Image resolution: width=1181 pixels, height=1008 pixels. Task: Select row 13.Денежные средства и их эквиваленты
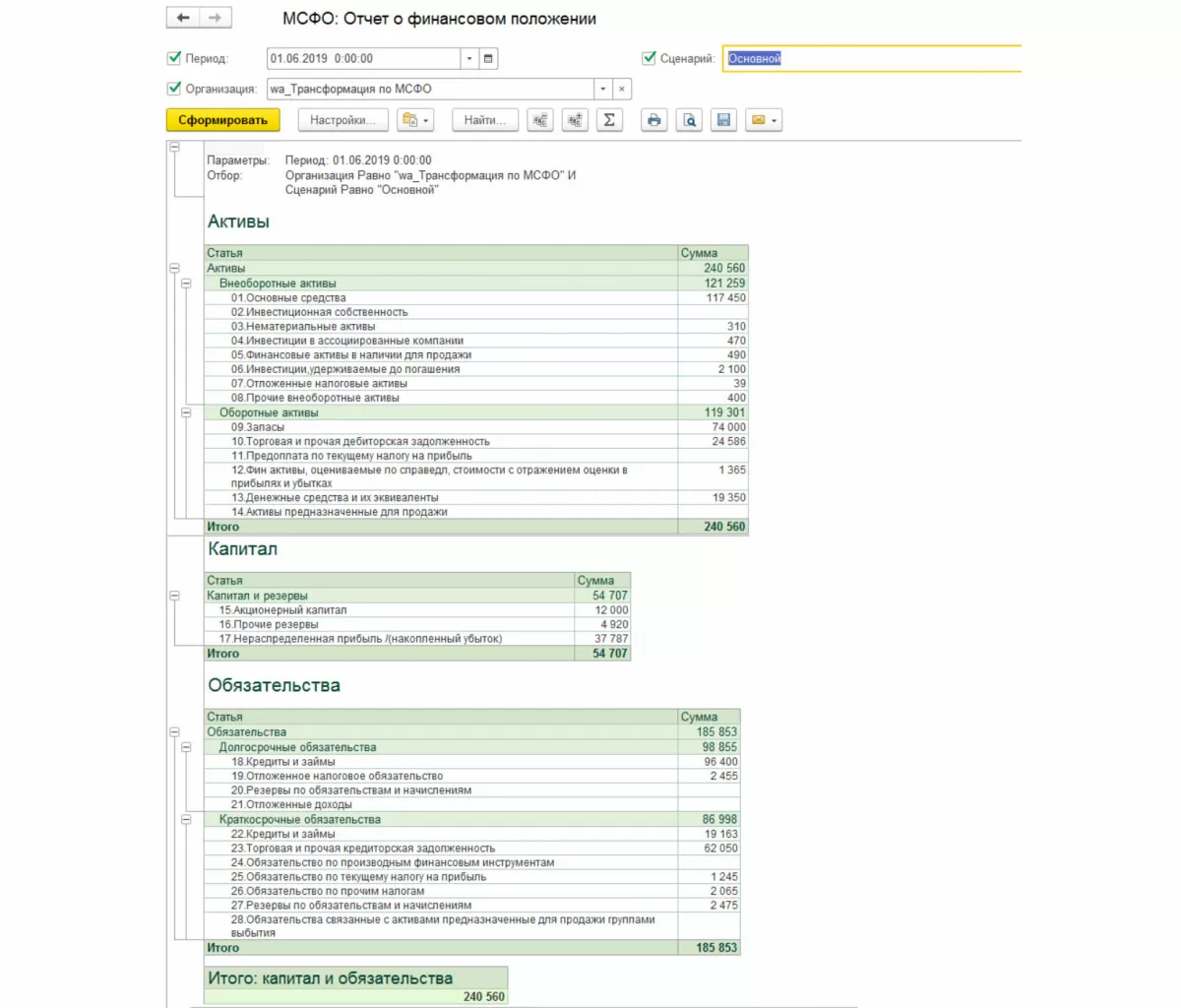point(477,498)
